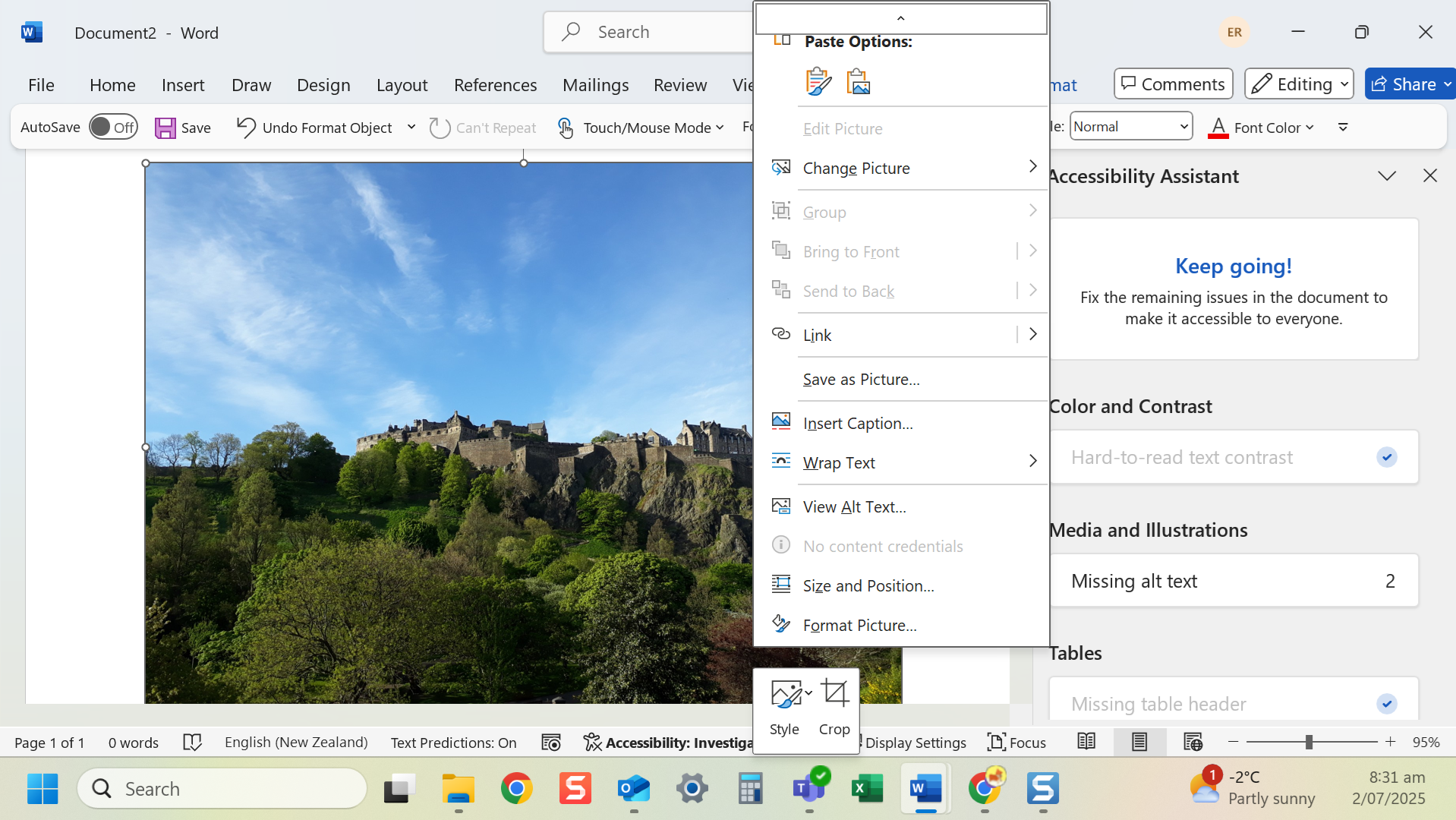This screenshot has width=1456, height=820.
Task: Click the 0 words count
Action: (x=133, y=742)
